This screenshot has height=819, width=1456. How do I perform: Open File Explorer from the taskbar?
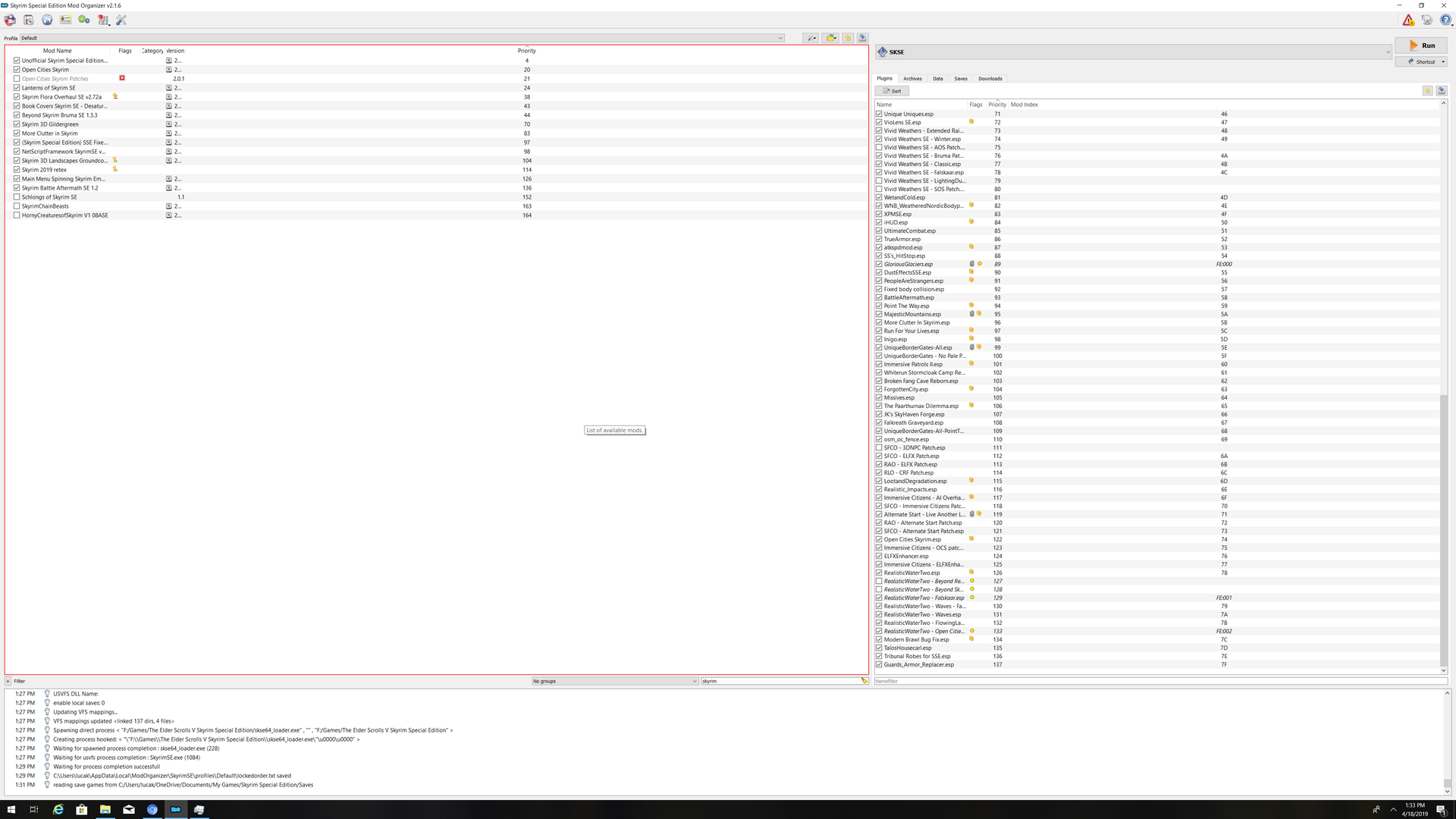click(x=105, y=809)
